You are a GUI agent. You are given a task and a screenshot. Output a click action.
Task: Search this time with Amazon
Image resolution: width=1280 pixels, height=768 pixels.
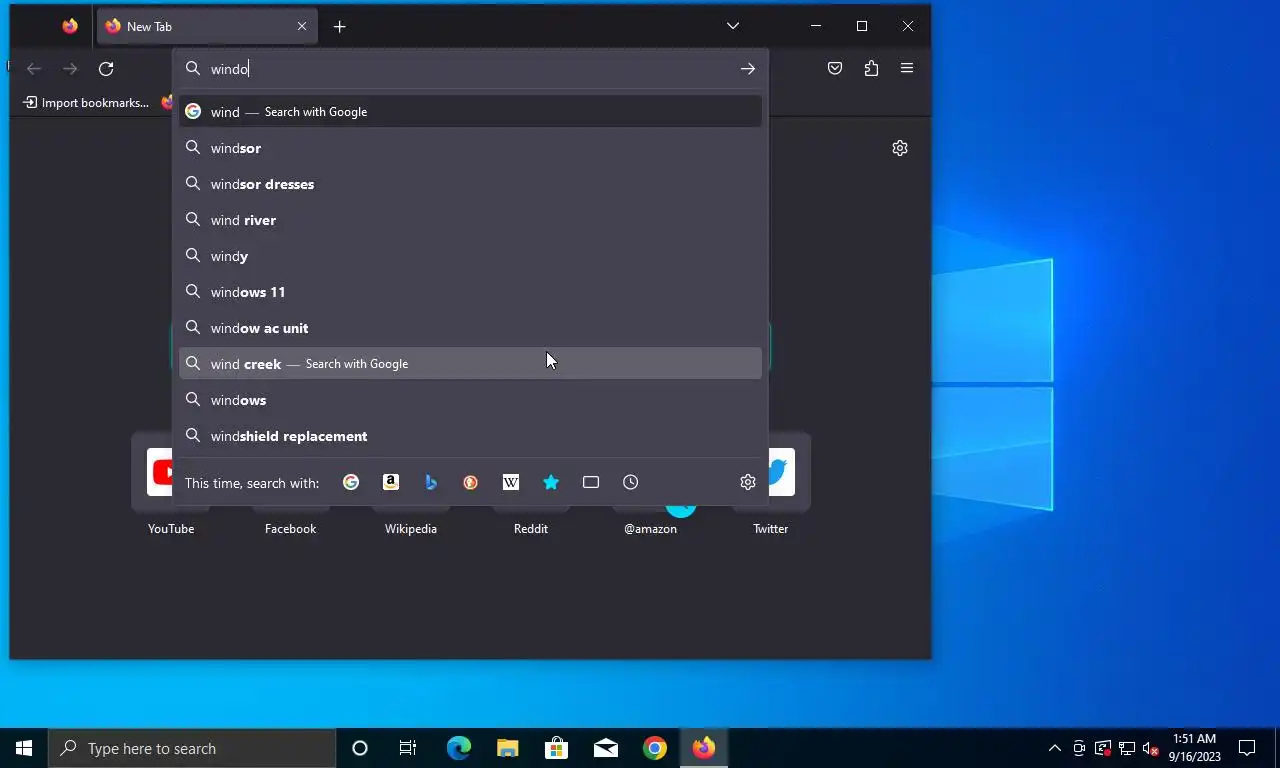[391, 482]
